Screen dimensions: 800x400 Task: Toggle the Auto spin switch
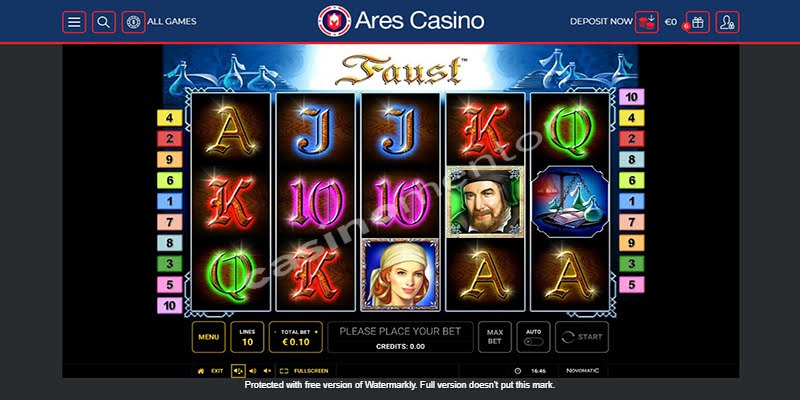tap(533, 341)
